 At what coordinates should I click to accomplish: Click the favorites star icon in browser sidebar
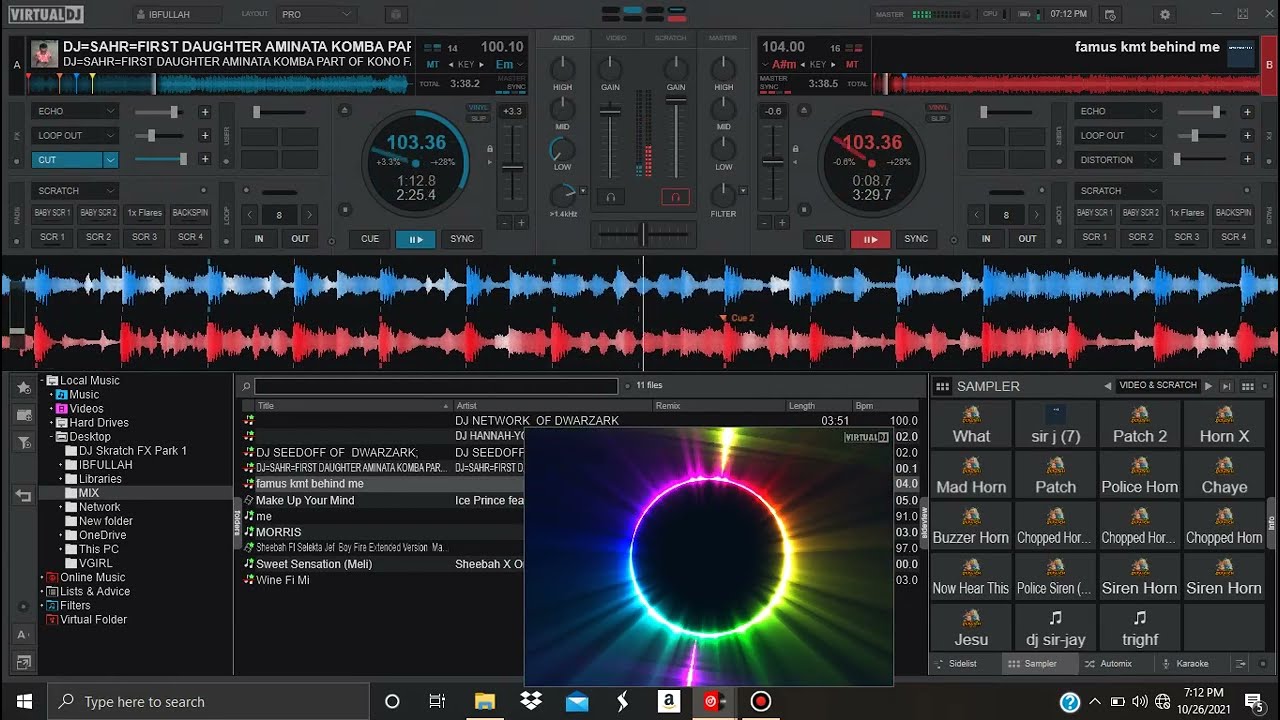tap(23, 387)
